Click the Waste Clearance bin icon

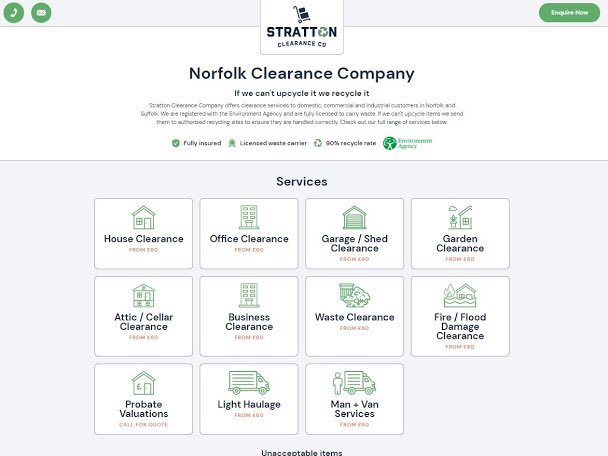point(354,295)
